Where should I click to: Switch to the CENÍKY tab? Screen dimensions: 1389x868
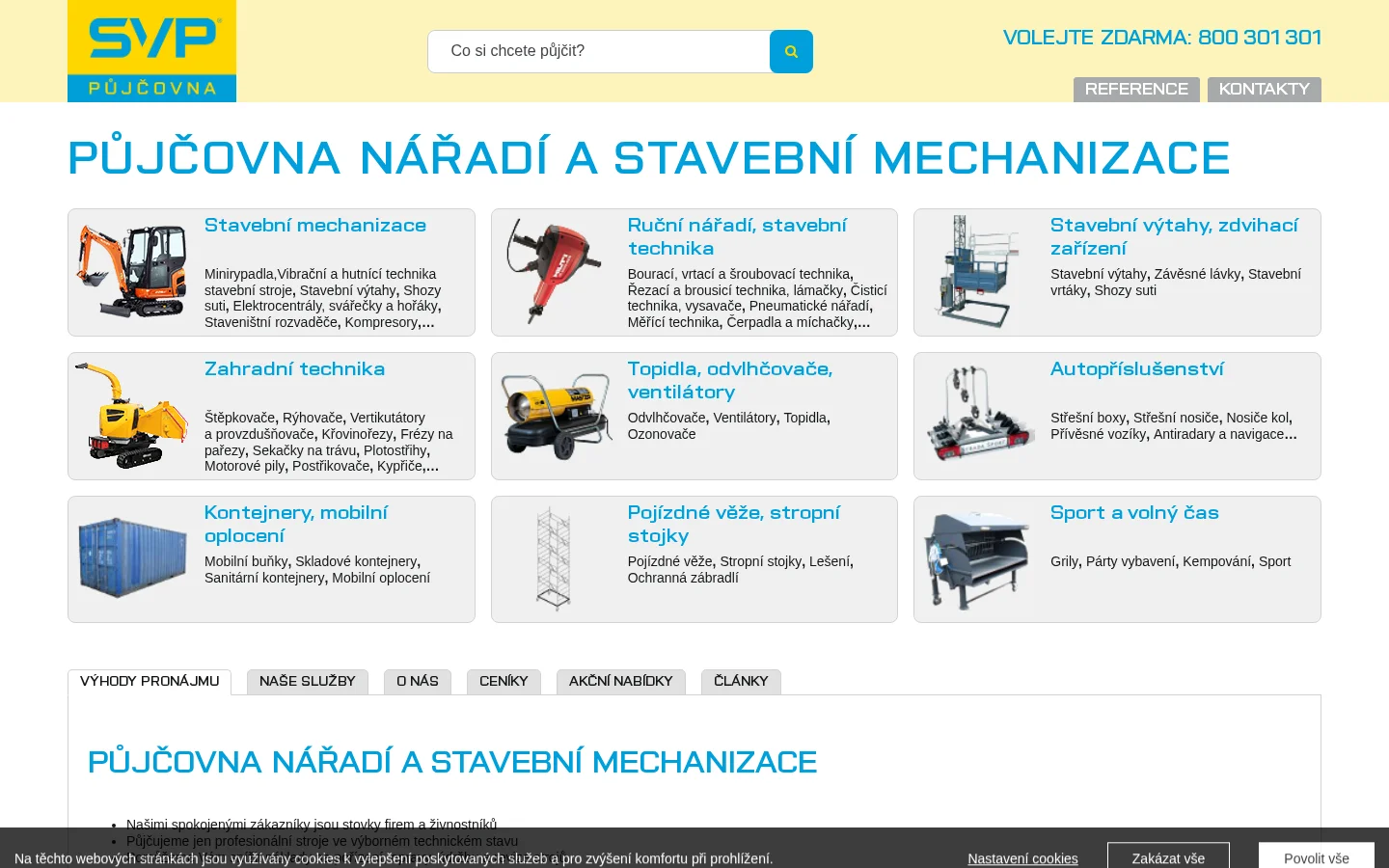click(x=504, y=682)
